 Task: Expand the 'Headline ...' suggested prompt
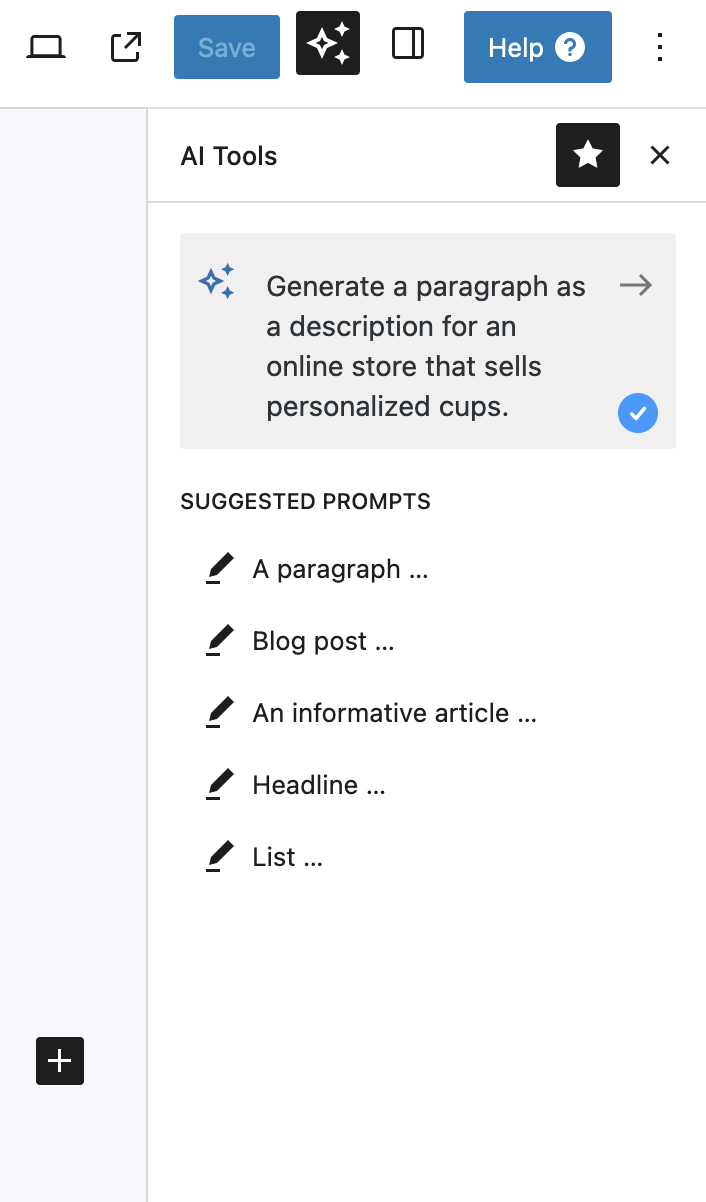[319, 785]
